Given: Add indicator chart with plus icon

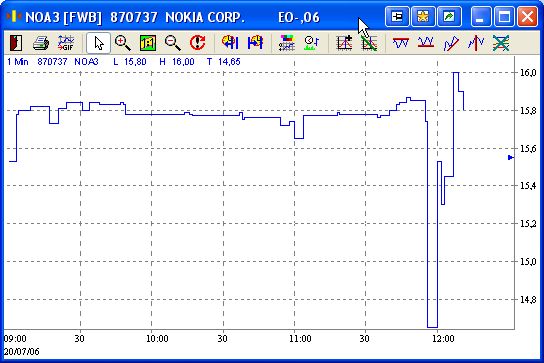Looking at the screenshot, I should click(x=344, y=43).
